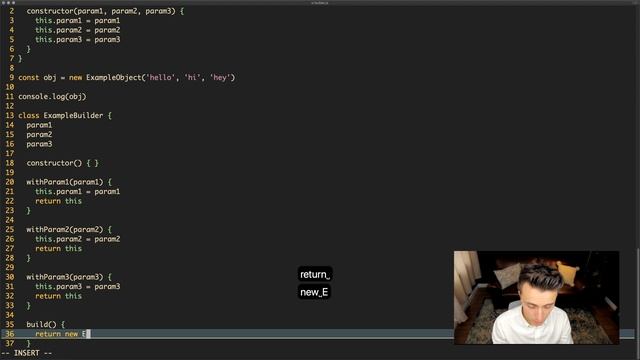This screenshot has height=360, width=640.
Task: Click 'this.param3 = param3' on line 31
Action: (78, 286)
